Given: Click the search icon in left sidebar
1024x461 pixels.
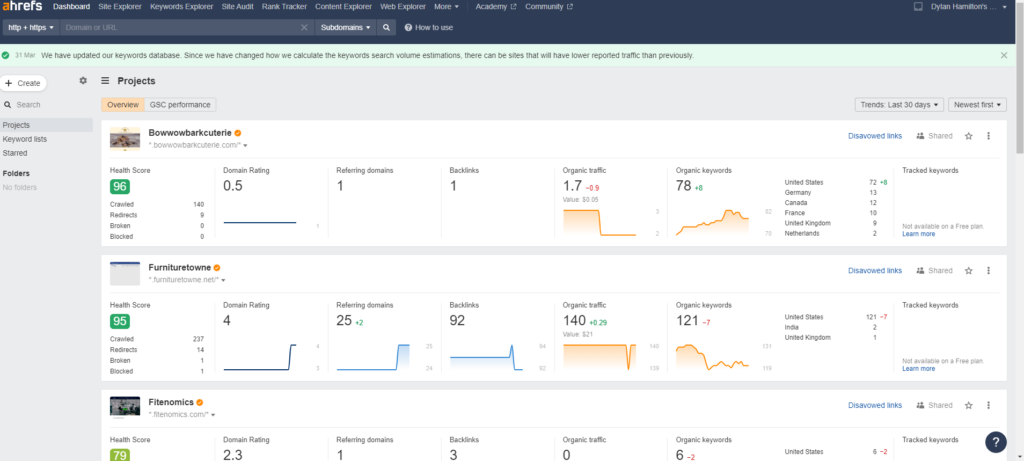Looking at the screenshot, I should (x=8, y=104).
